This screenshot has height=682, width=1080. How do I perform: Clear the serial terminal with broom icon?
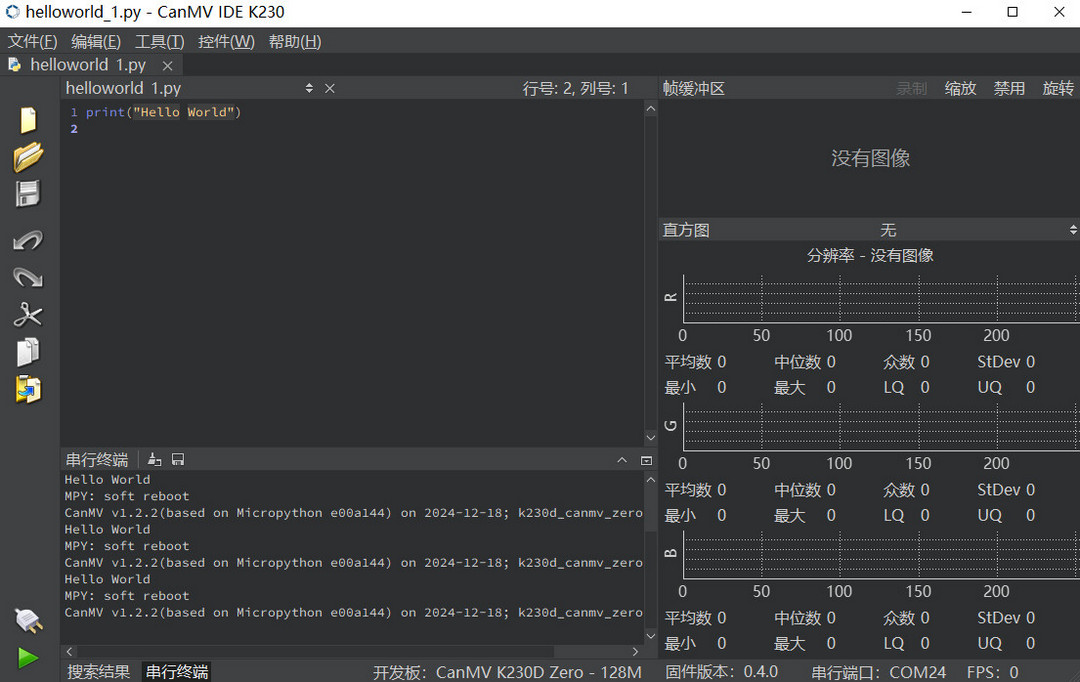pyautogui.click(x=155, y=459)
